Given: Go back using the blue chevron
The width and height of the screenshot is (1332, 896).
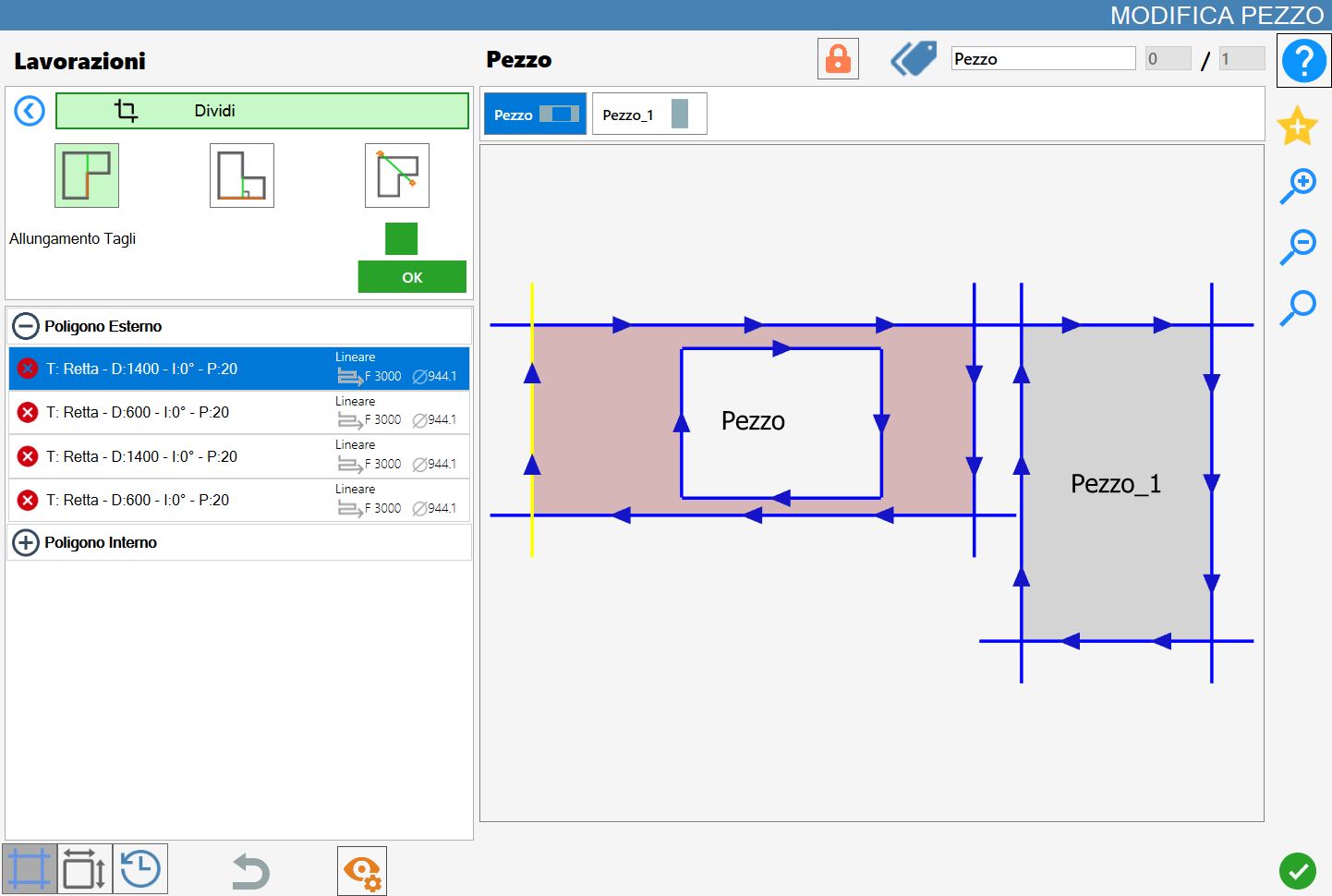Looking at the screenshot, I should coord(30,111).
